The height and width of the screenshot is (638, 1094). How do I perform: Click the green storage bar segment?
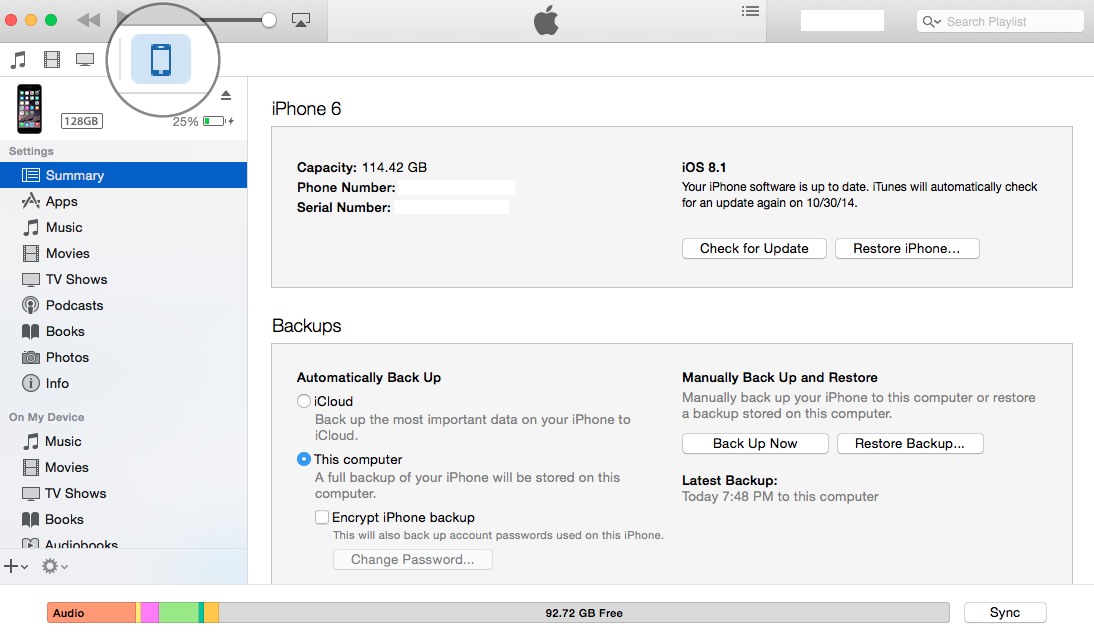(179, 613)
